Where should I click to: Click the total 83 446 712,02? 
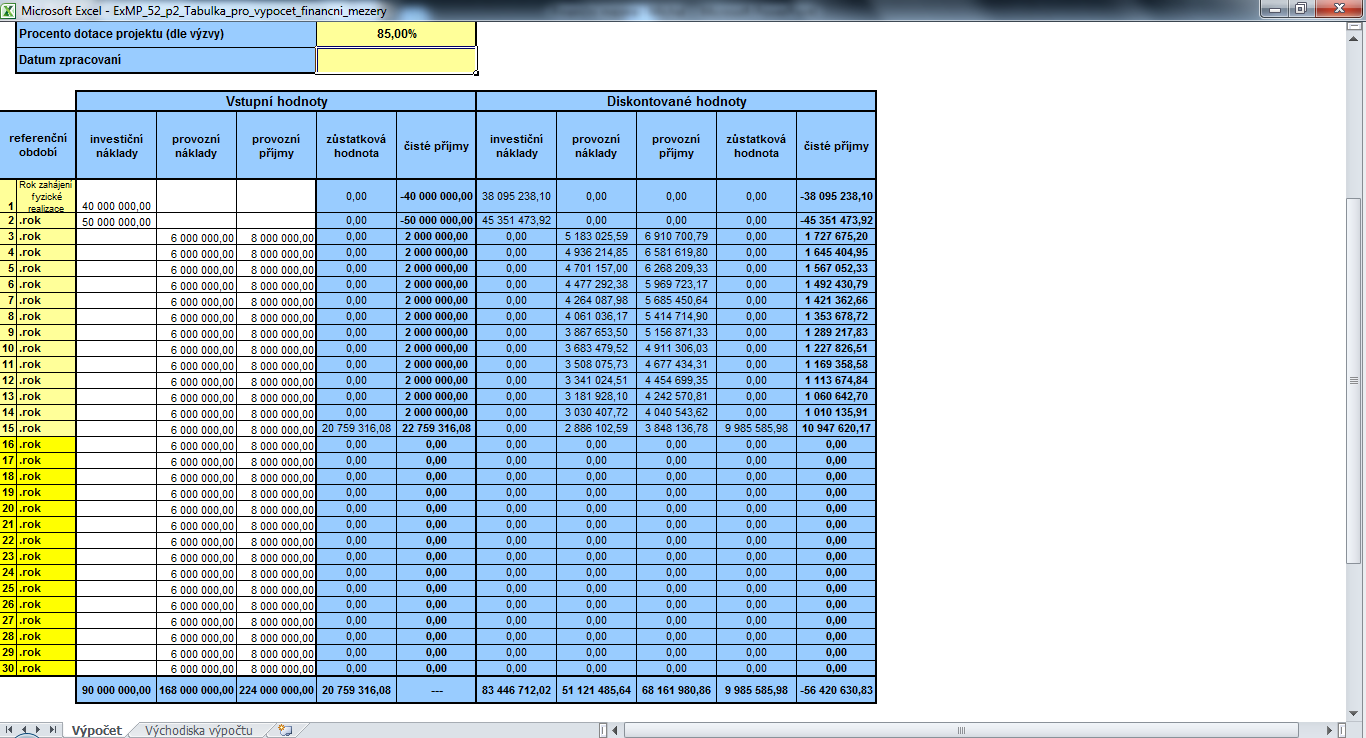(516, 690)
